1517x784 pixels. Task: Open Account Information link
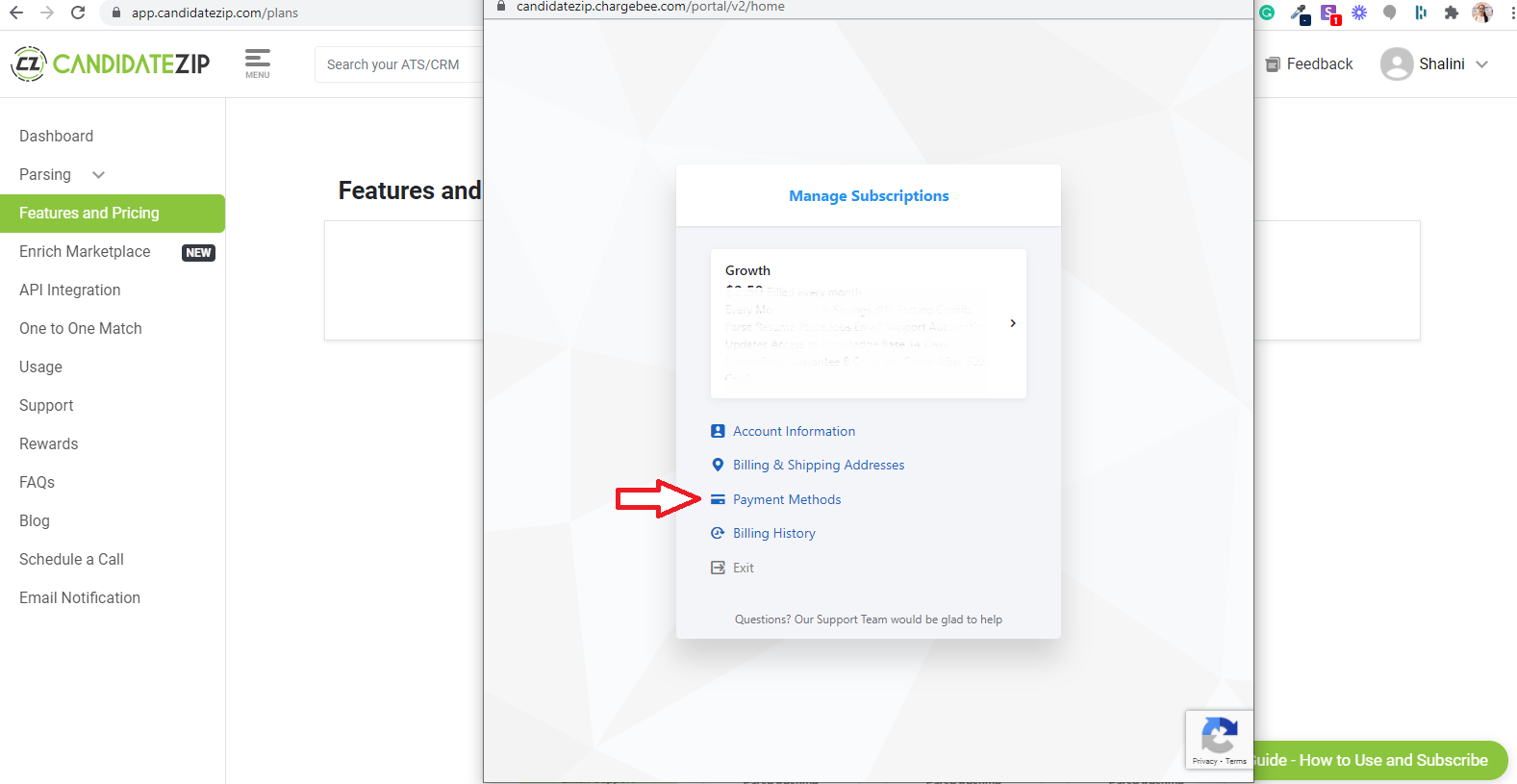pyautogui.click(x=794, y=431)
